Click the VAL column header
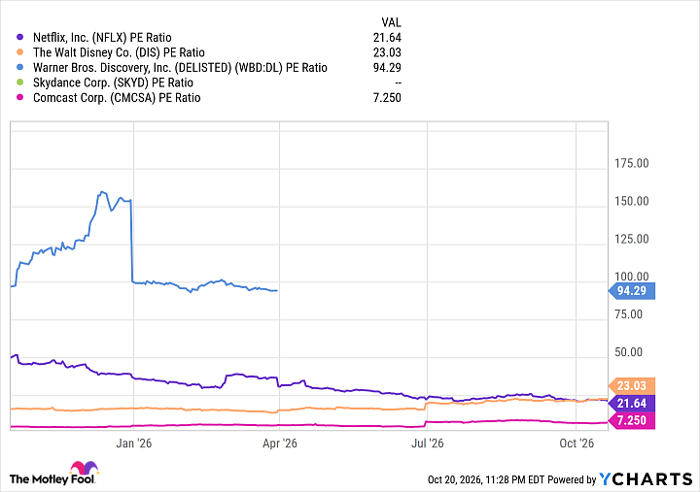This screenshot has height=492, width=700. (391, 22)
